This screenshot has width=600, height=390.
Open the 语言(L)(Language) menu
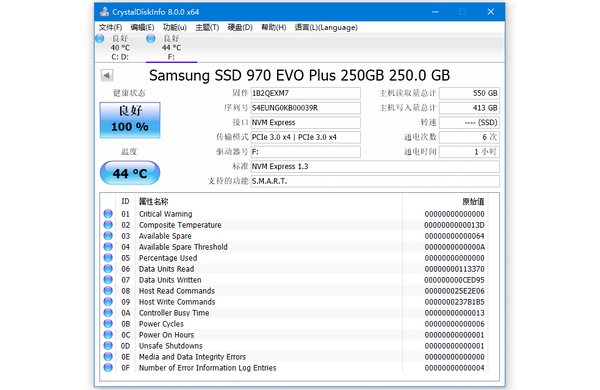[x=326, y=27]
